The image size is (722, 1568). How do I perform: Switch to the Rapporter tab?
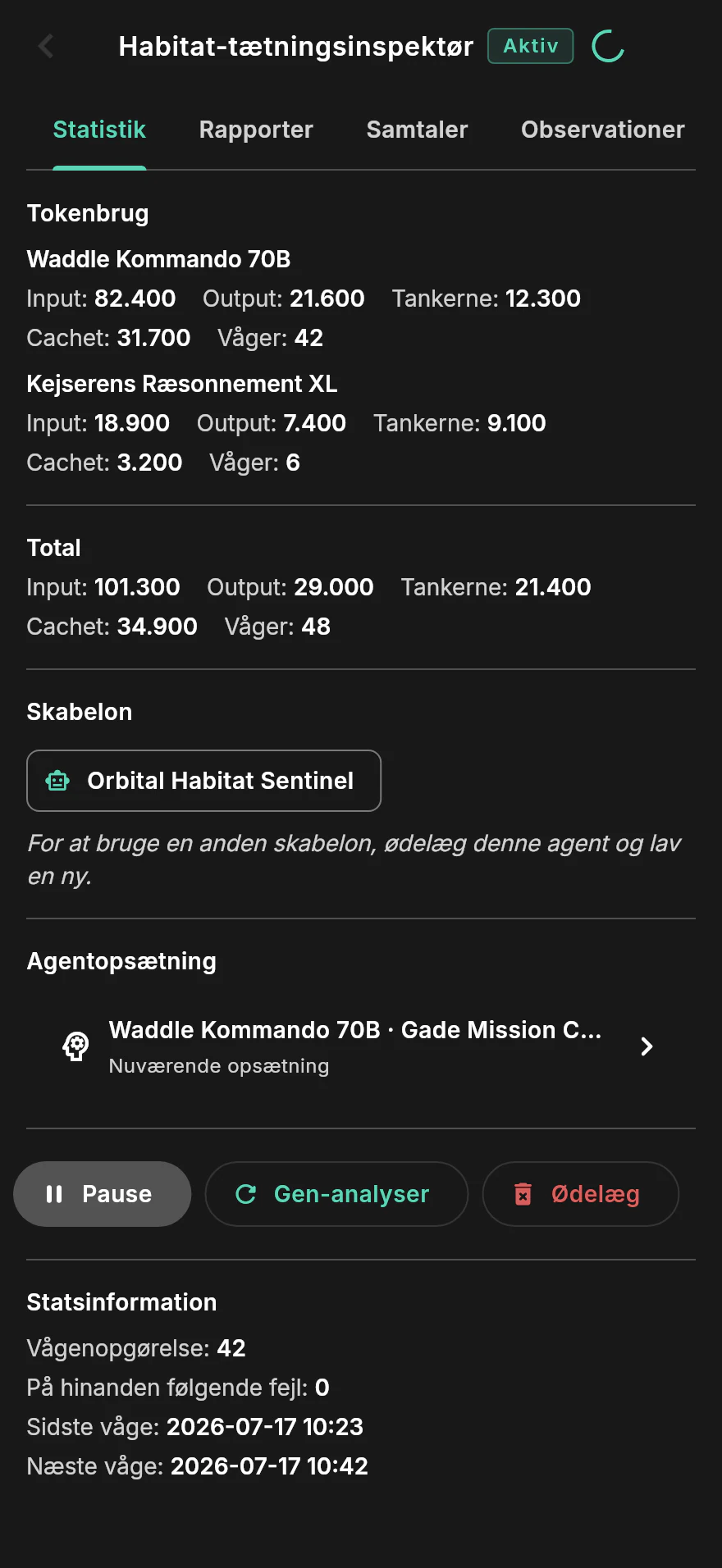(x=256, y=130)
